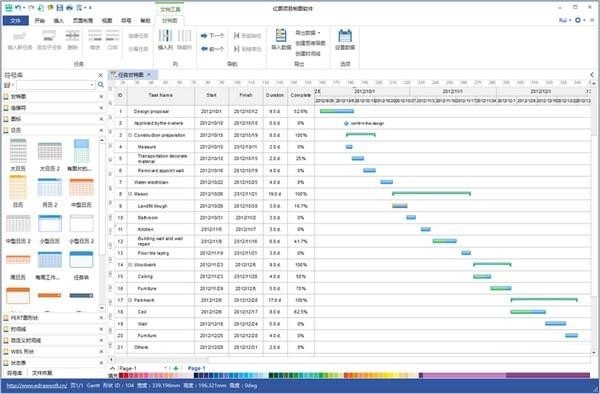
Task: Switch to the 页面布局 Page Layout ribbon tab
Action: pos(83,20)
